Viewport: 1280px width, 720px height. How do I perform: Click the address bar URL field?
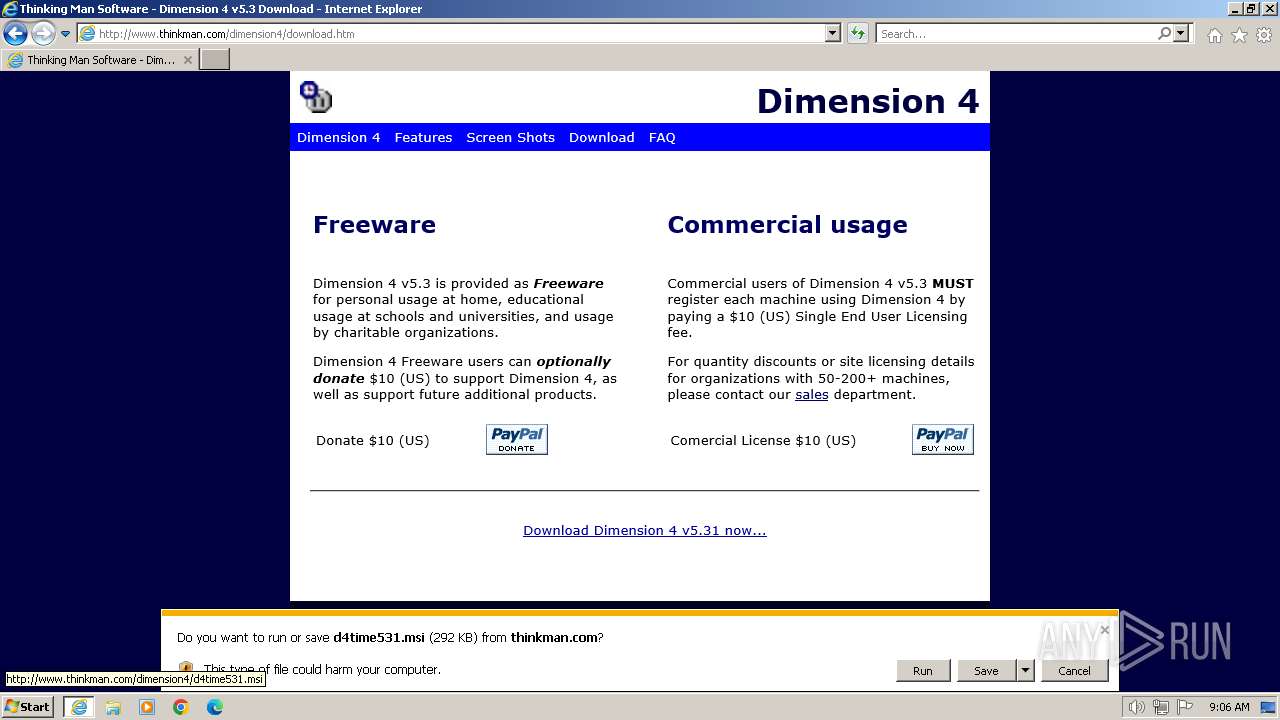(x=451, y=33)
